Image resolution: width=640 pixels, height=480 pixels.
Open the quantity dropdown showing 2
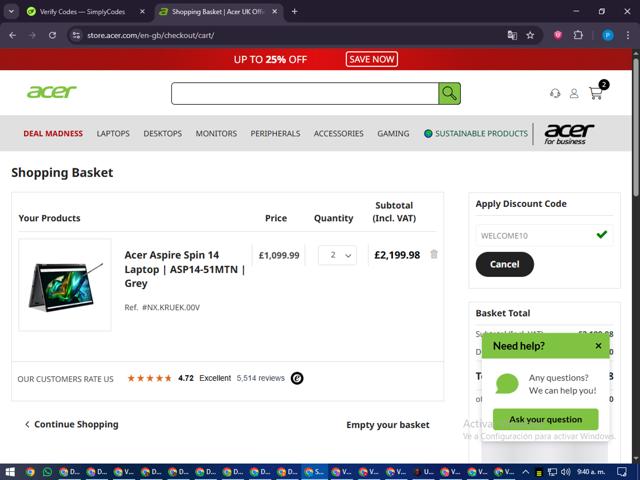(338, 255)
